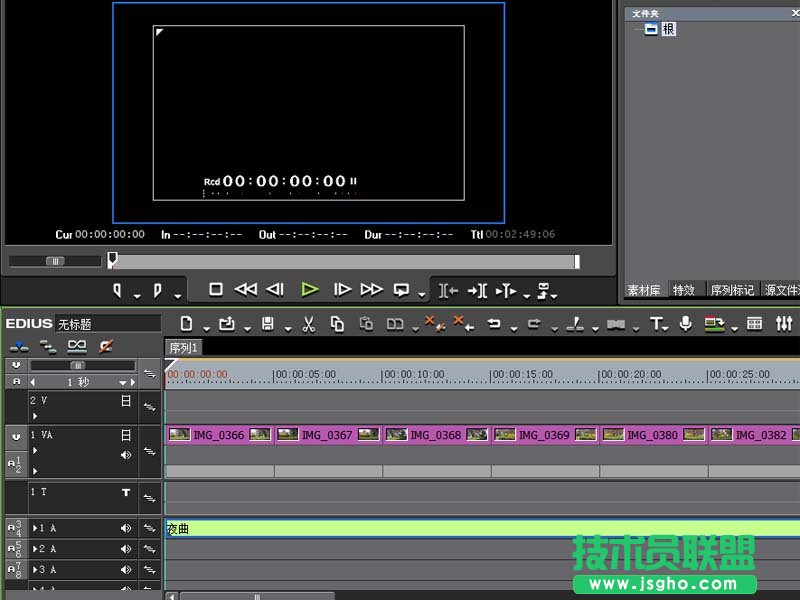Add cut point icon

point(575,324)
